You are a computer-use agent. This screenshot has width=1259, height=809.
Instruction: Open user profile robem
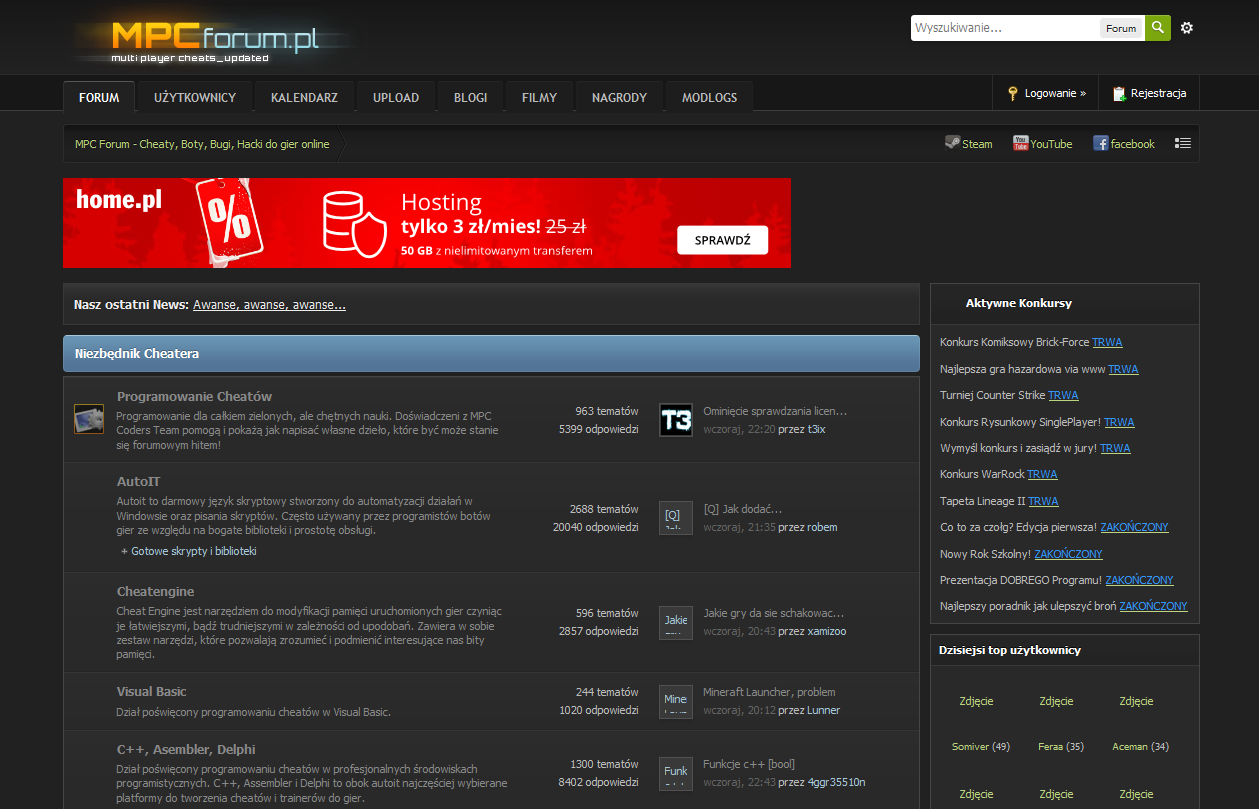[x=822, y=527]
